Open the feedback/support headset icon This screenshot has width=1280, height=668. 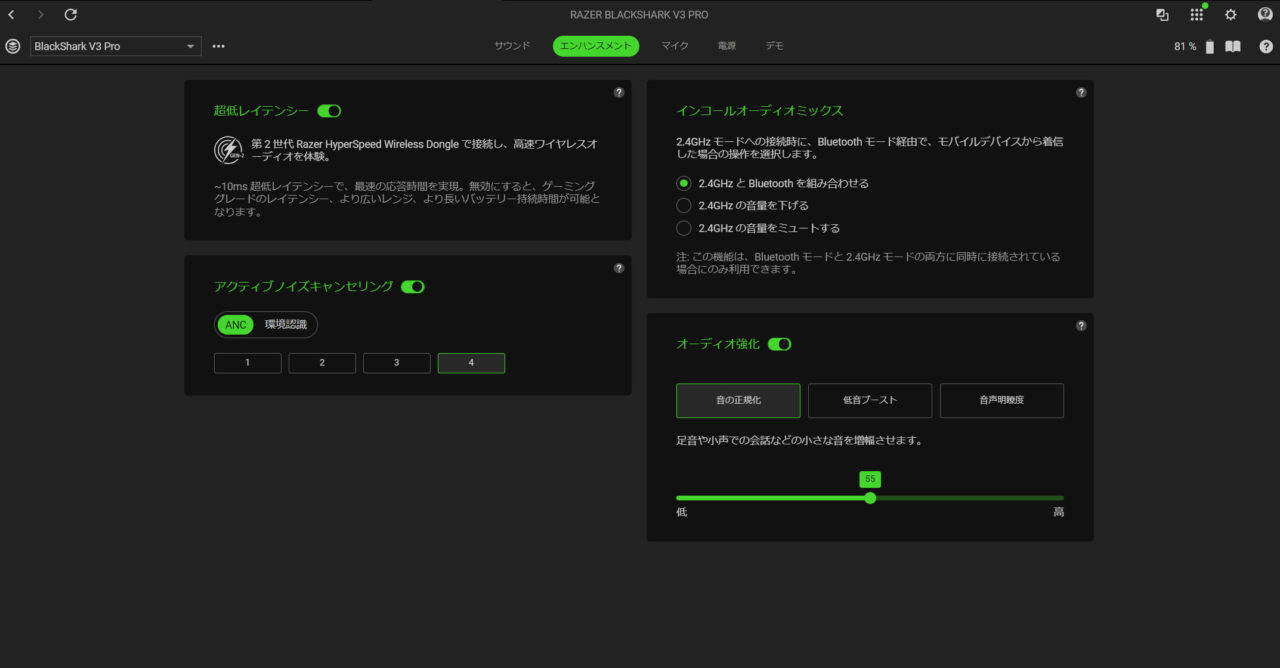click(1265, 15)
